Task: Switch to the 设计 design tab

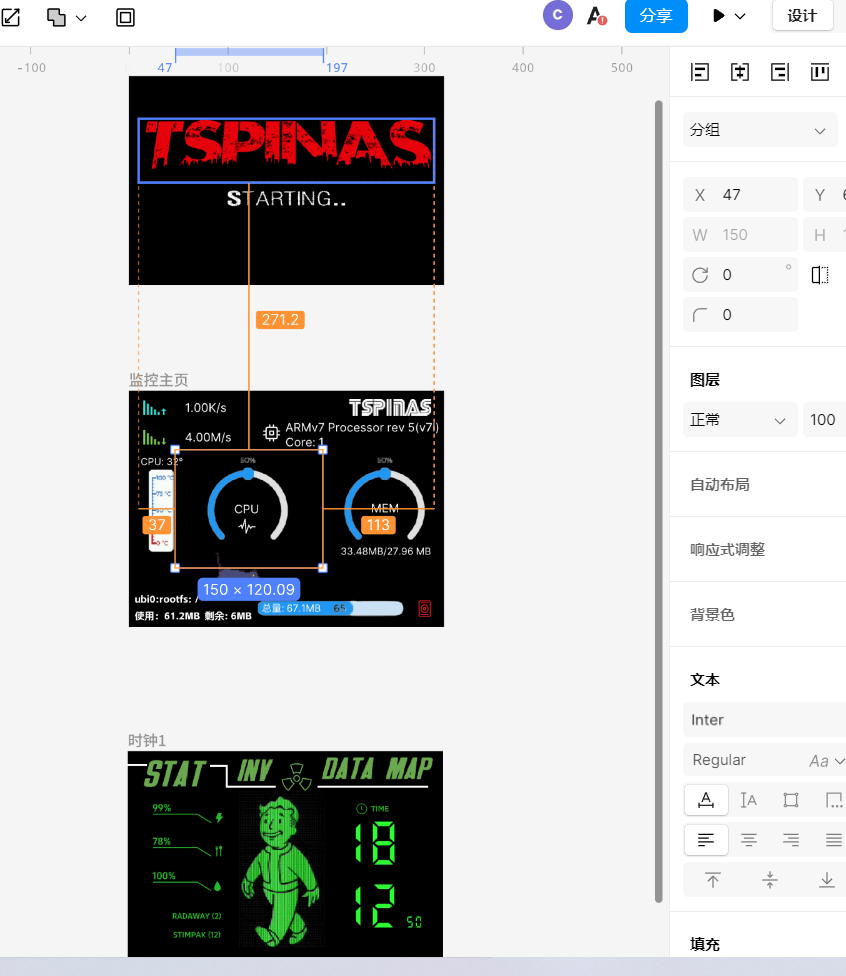Action: [802, 16]
